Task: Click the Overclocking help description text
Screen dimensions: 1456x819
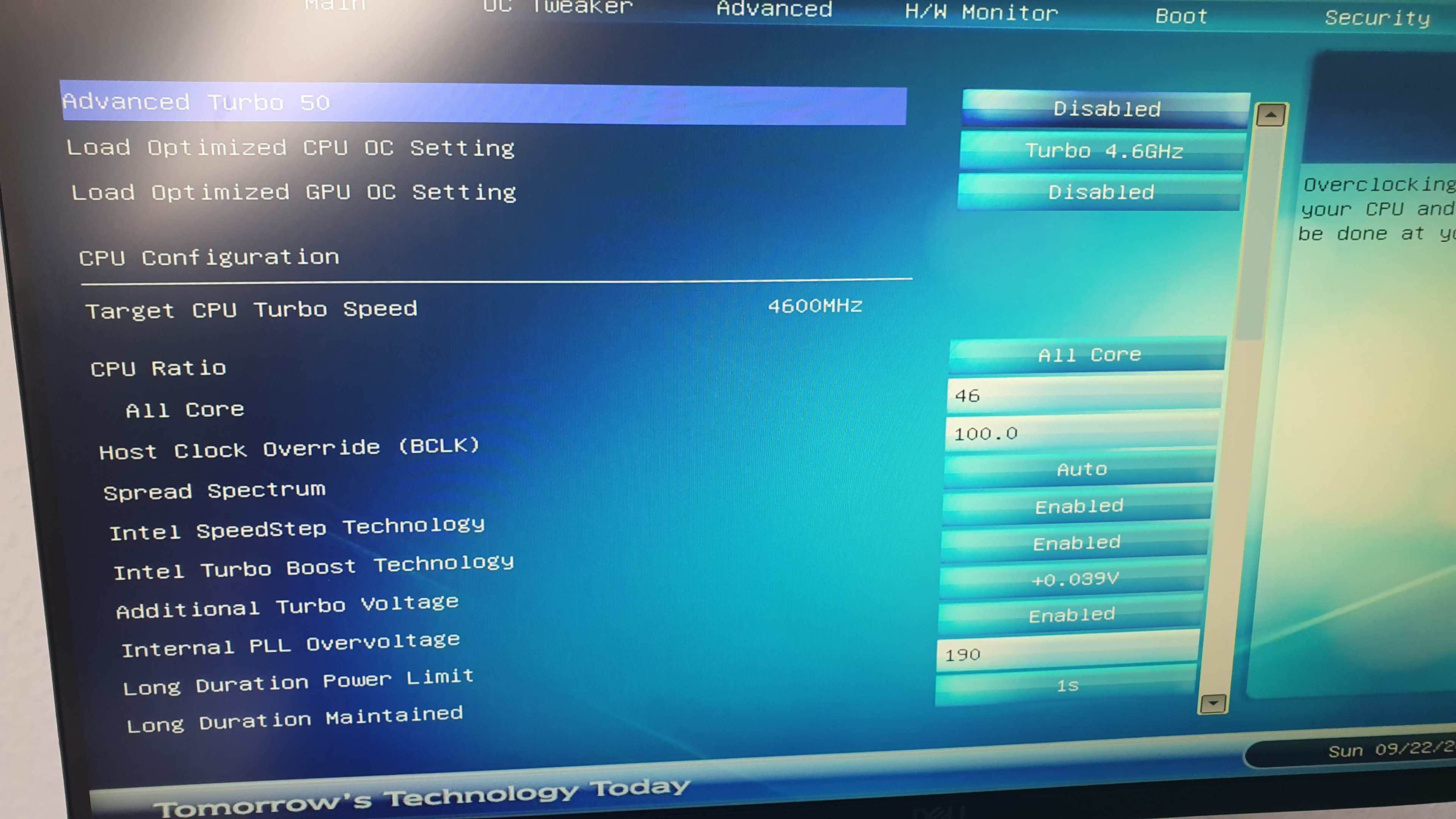Action: (x=1378, y=209)
